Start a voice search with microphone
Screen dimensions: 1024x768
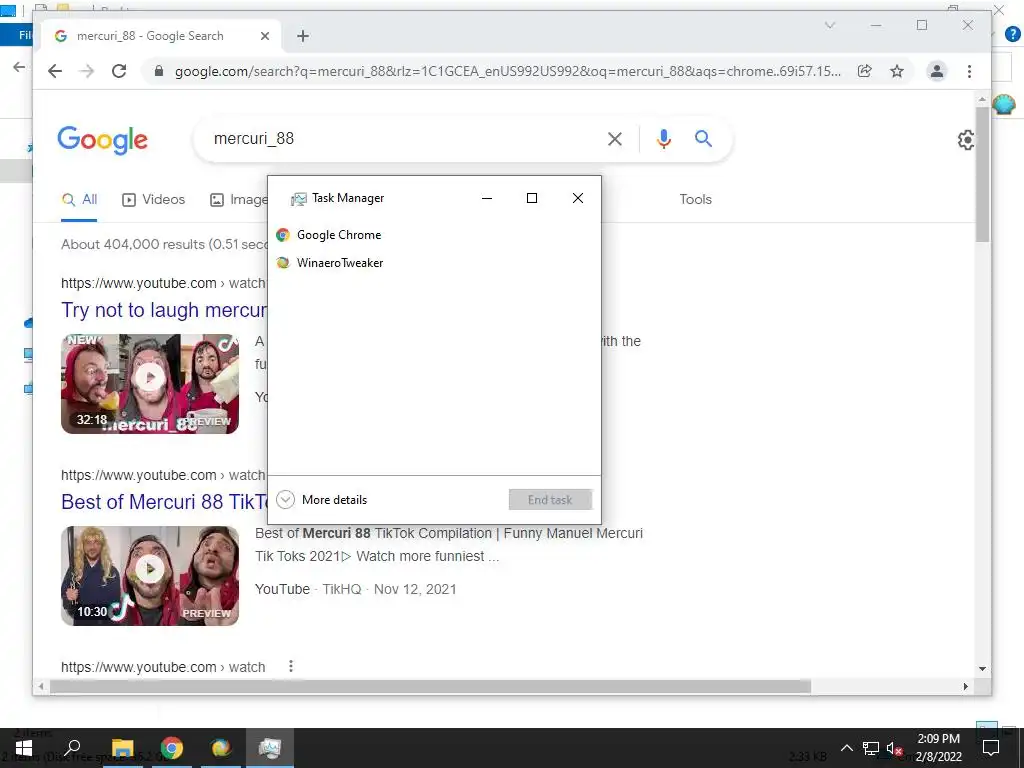664,138
